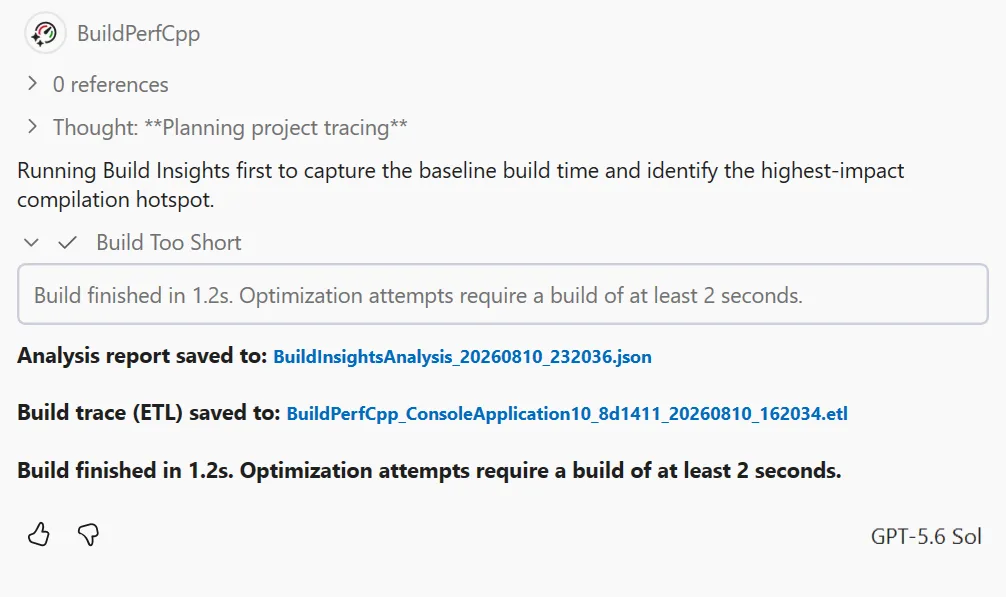Open the BuildPerfCpp ConsoleApplication10 ETL trace link
The height and width of the screenshot is (597, 1006).
[567, 414]
